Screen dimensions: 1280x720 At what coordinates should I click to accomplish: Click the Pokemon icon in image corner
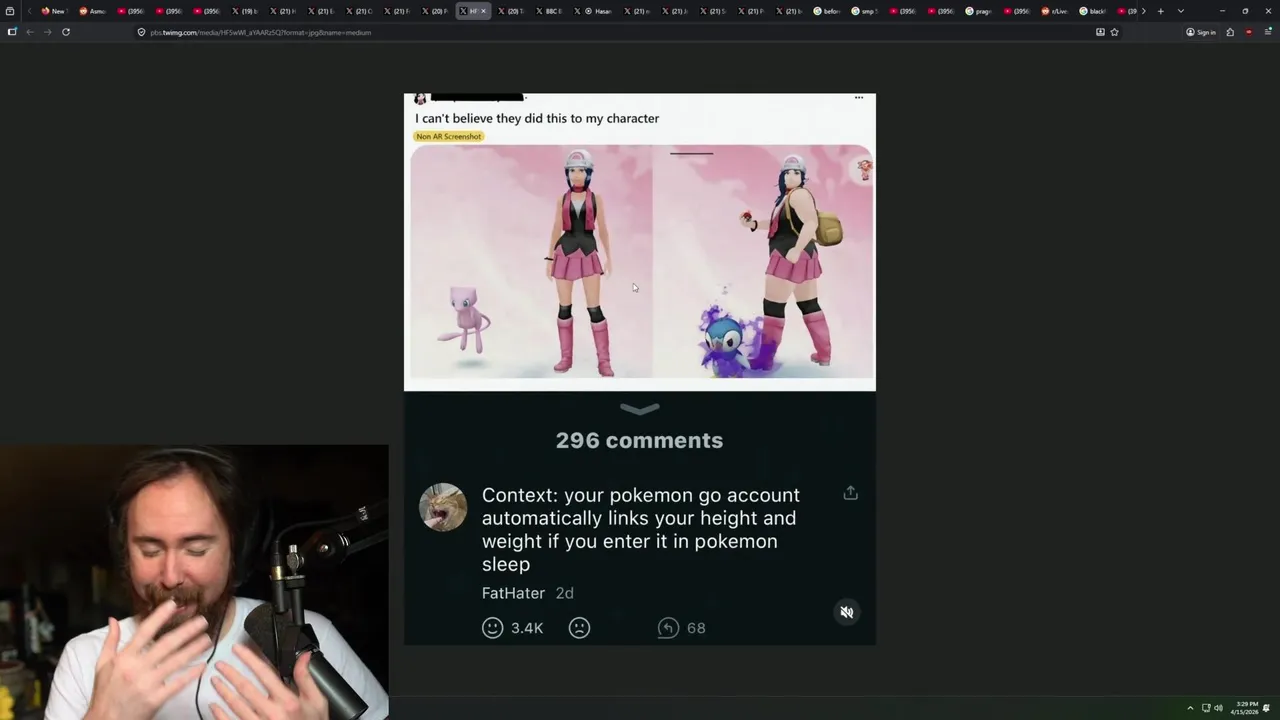(864, 170)
